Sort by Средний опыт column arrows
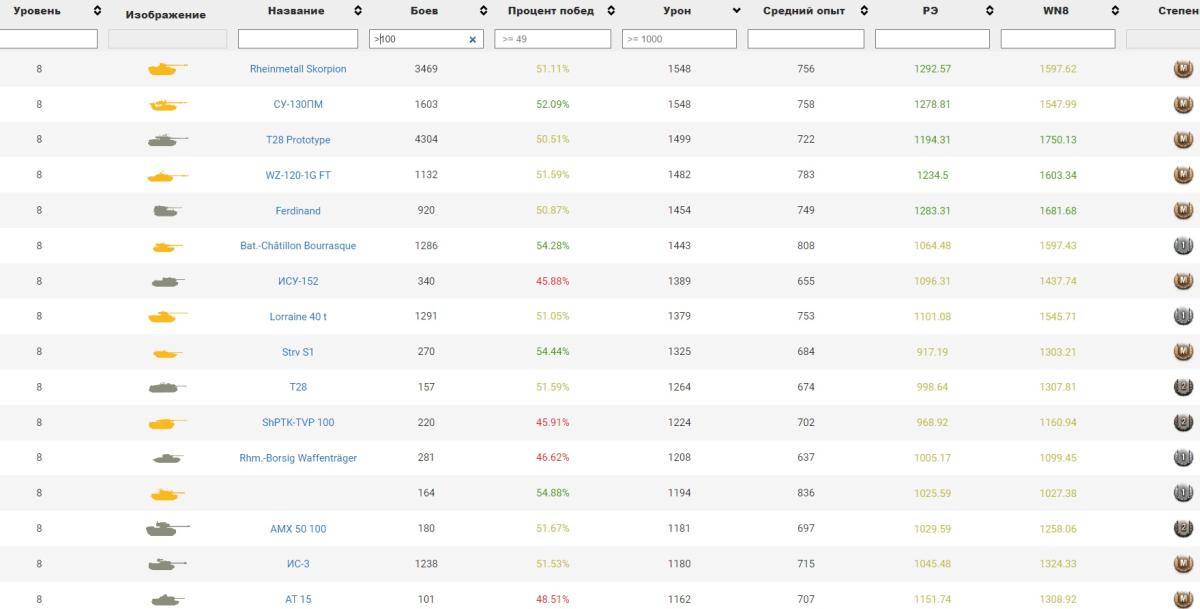This screenshot has width=1200, height=609. [864, 11]
